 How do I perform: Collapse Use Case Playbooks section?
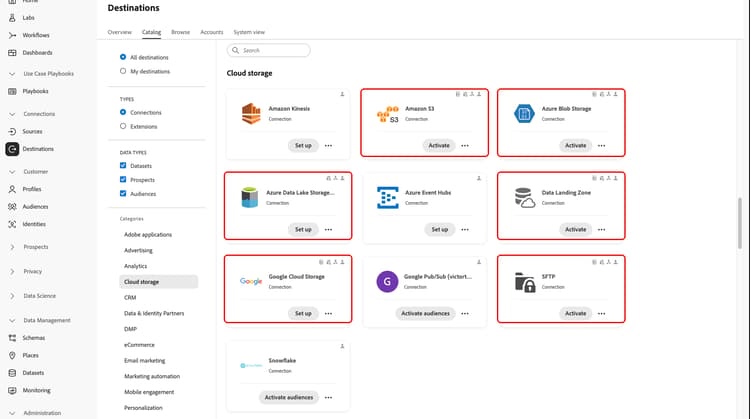[12, 74]
